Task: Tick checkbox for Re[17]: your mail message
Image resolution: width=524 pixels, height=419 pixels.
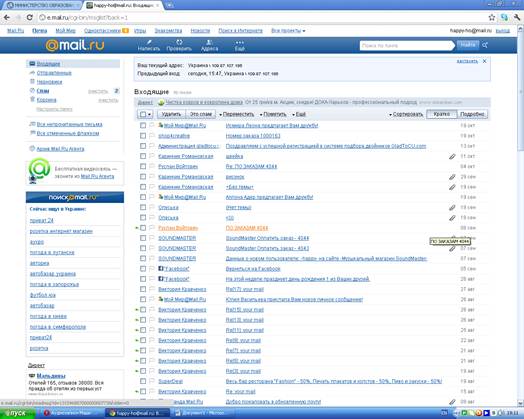Action: [x=143, y=289]
